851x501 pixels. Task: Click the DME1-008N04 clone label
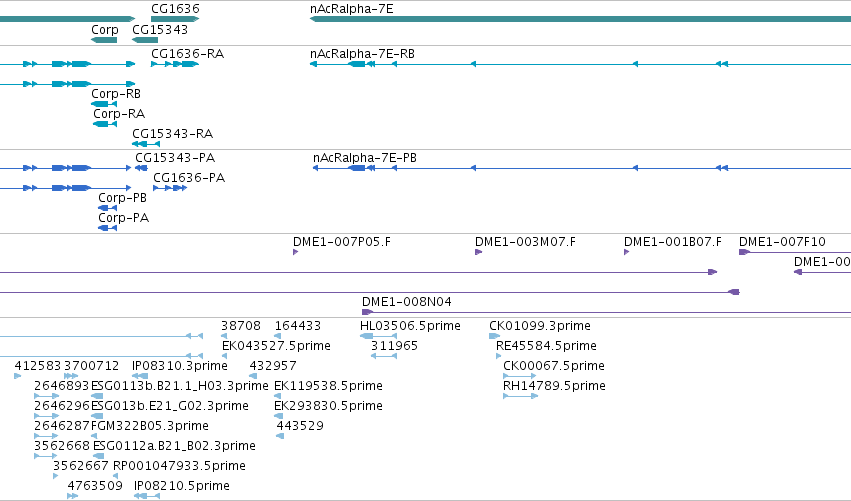(x=407, y=301)
